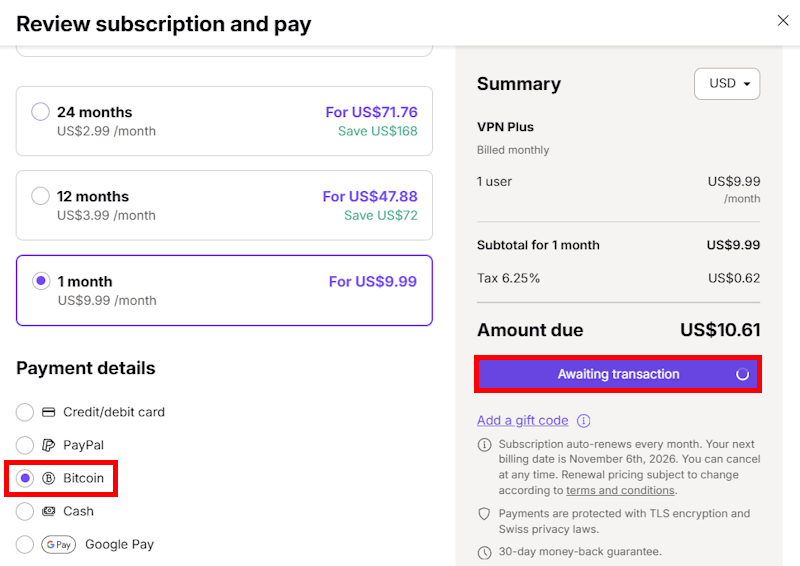Click the loading spinner on pay button
This screenshot has width=800, height=566.
pos(742,374)
